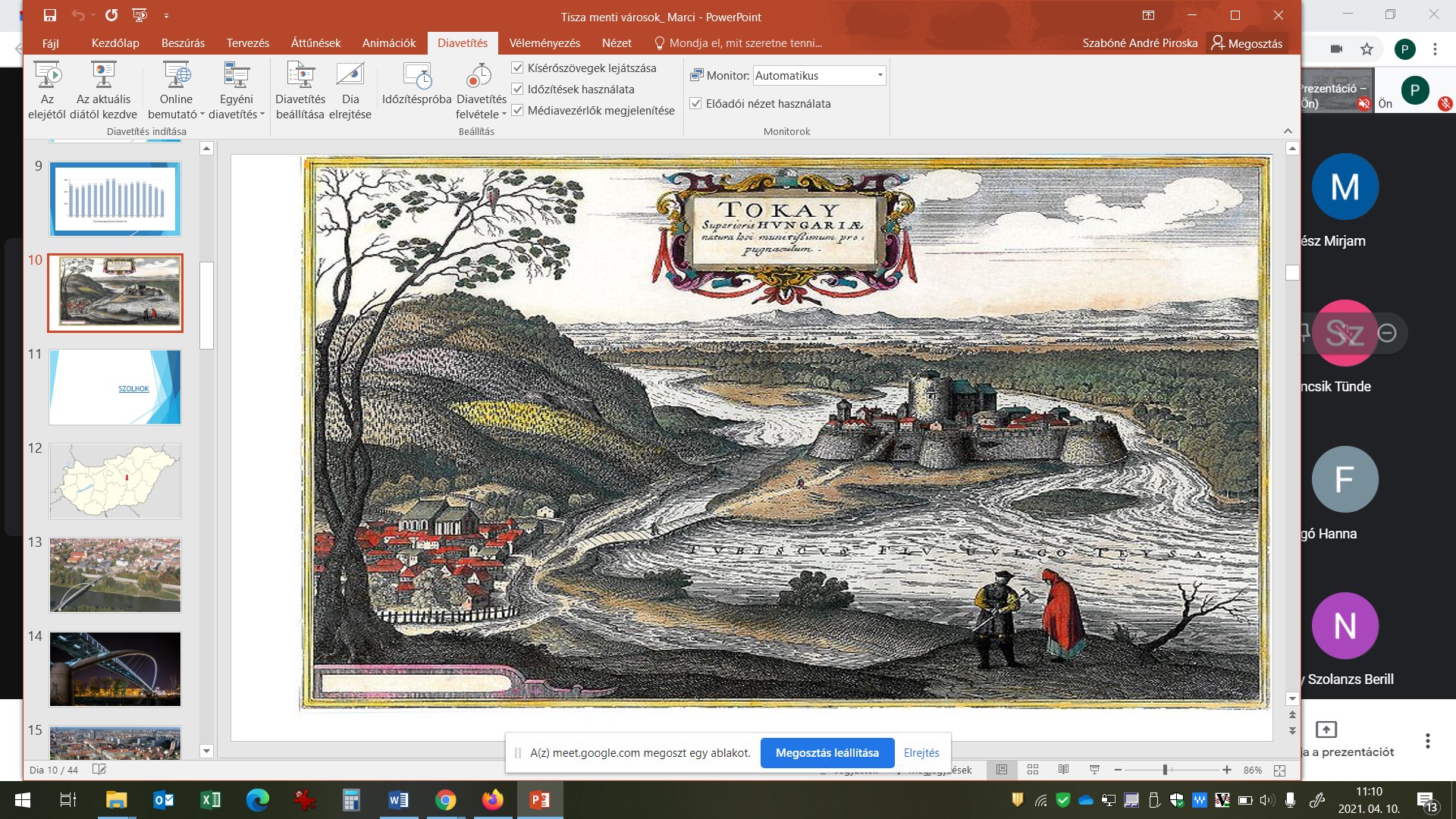Open the Windows notification center icon

1426,801
